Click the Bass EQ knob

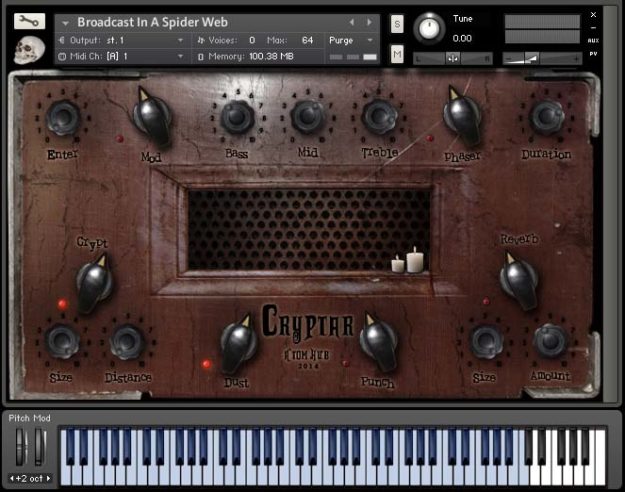click(x=237, y=116)
